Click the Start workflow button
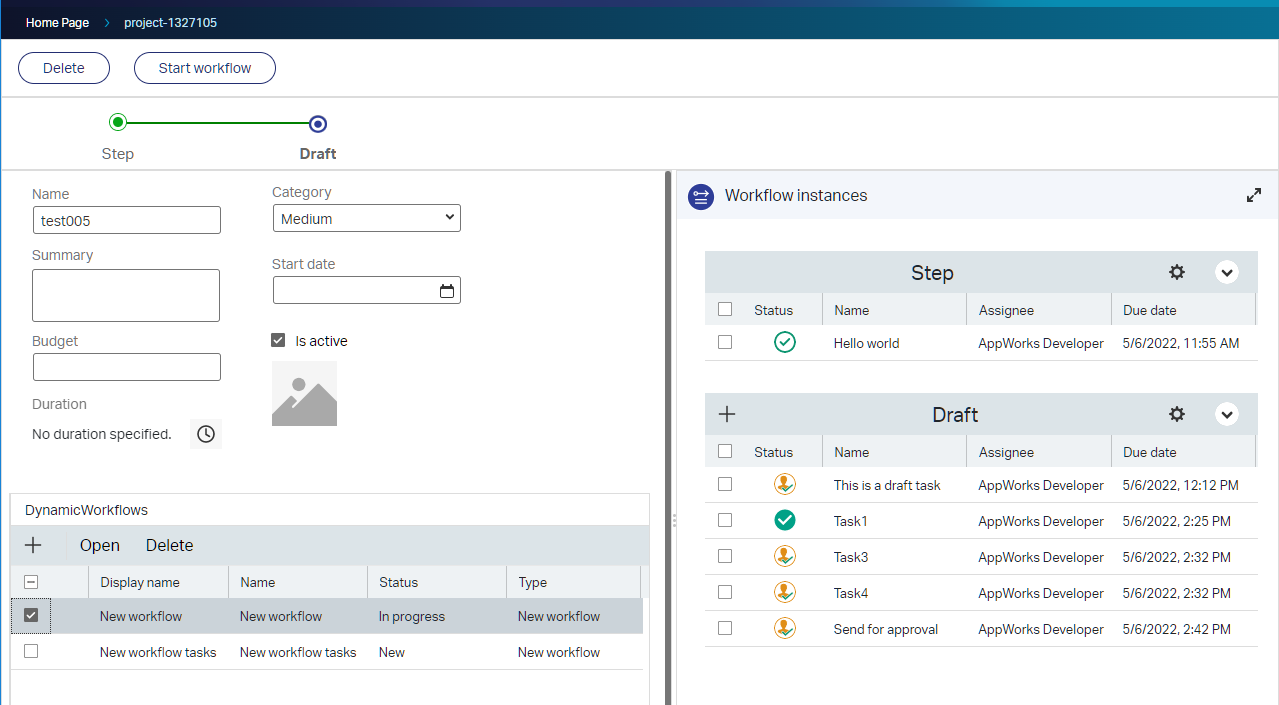1279x705 pixels. coord(205,68)
